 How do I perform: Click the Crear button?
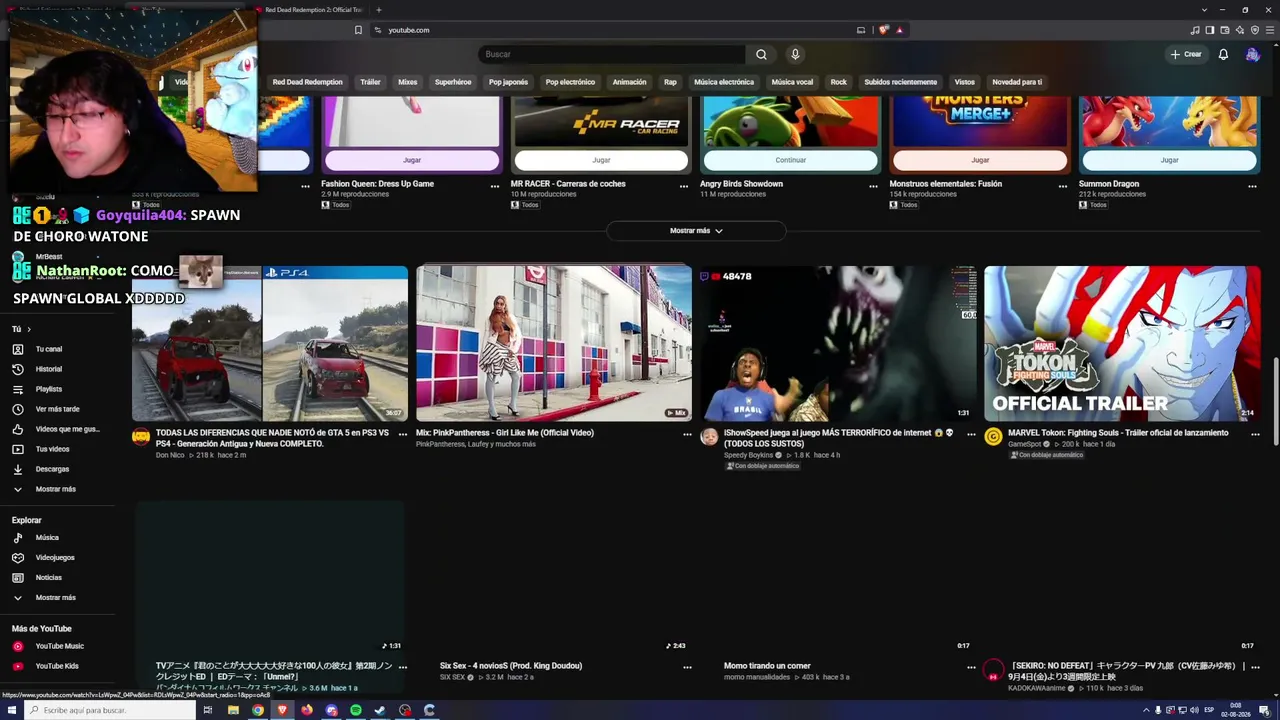click(1186, 54)
